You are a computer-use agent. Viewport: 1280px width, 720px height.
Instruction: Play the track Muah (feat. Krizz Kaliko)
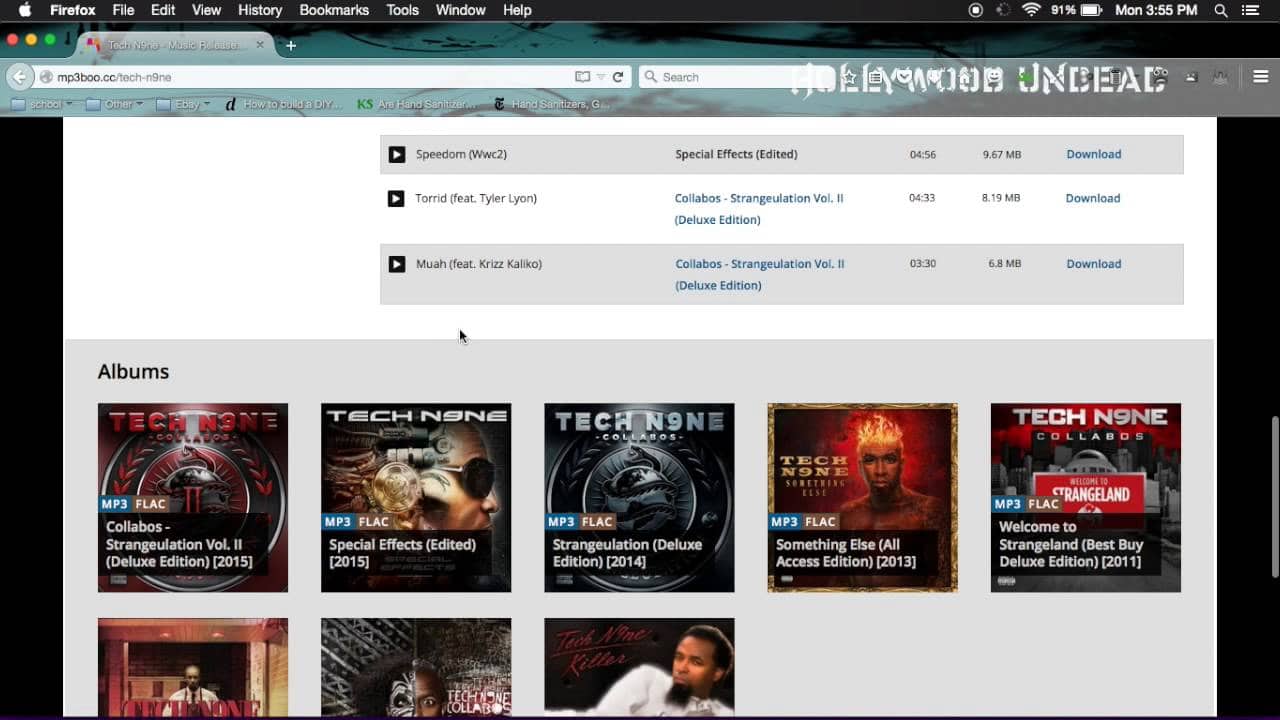pyautogui.click(x=397, y=264)
